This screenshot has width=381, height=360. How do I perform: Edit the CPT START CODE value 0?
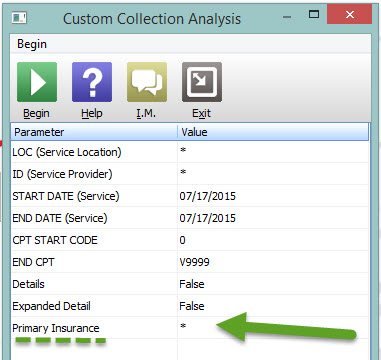coord(182,240)
